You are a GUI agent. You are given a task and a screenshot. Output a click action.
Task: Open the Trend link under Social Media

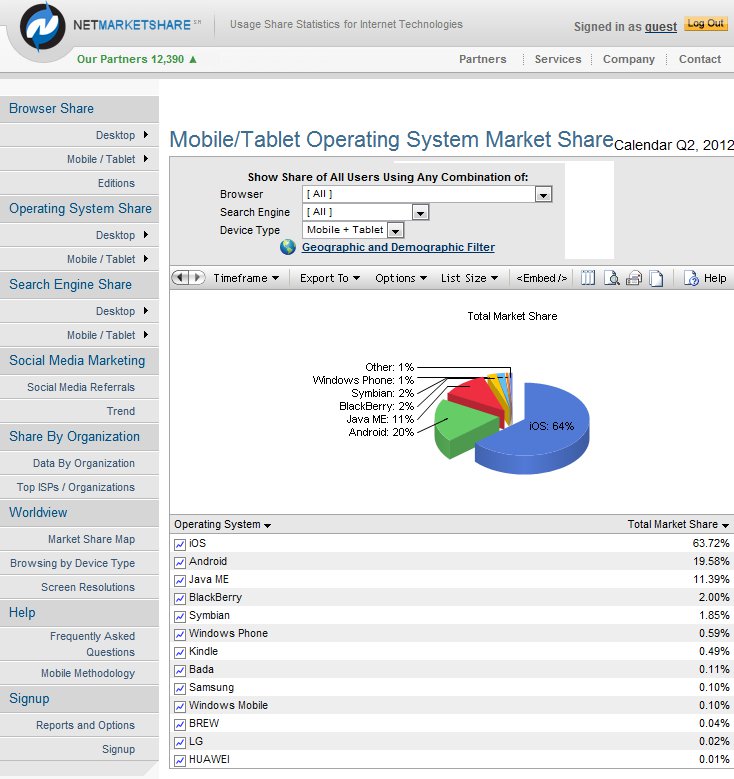[x=121, y=411]
